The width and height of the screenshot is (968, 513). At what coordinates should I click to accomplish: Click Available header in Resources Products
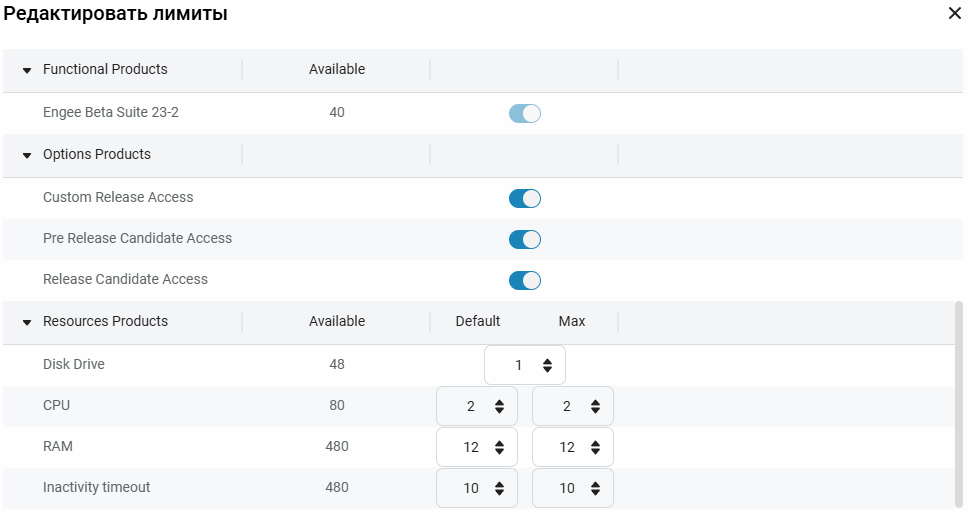click(x=337, y=321)
